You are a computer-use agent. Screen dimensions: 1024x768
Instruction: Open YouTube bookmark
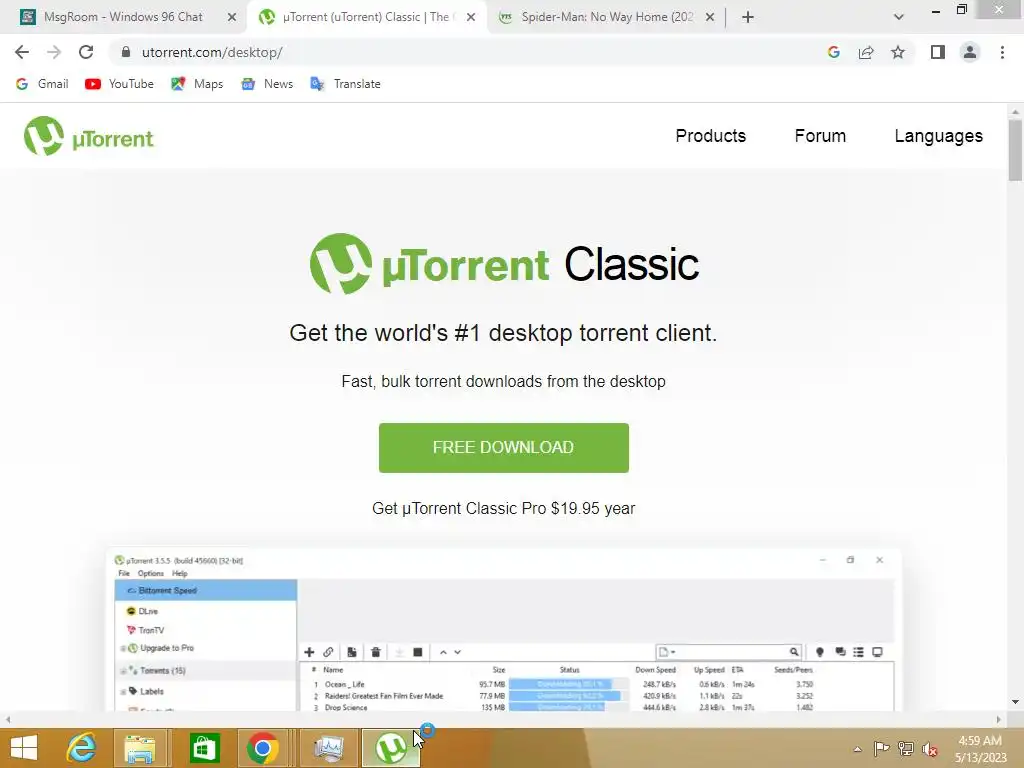[120, 84]
